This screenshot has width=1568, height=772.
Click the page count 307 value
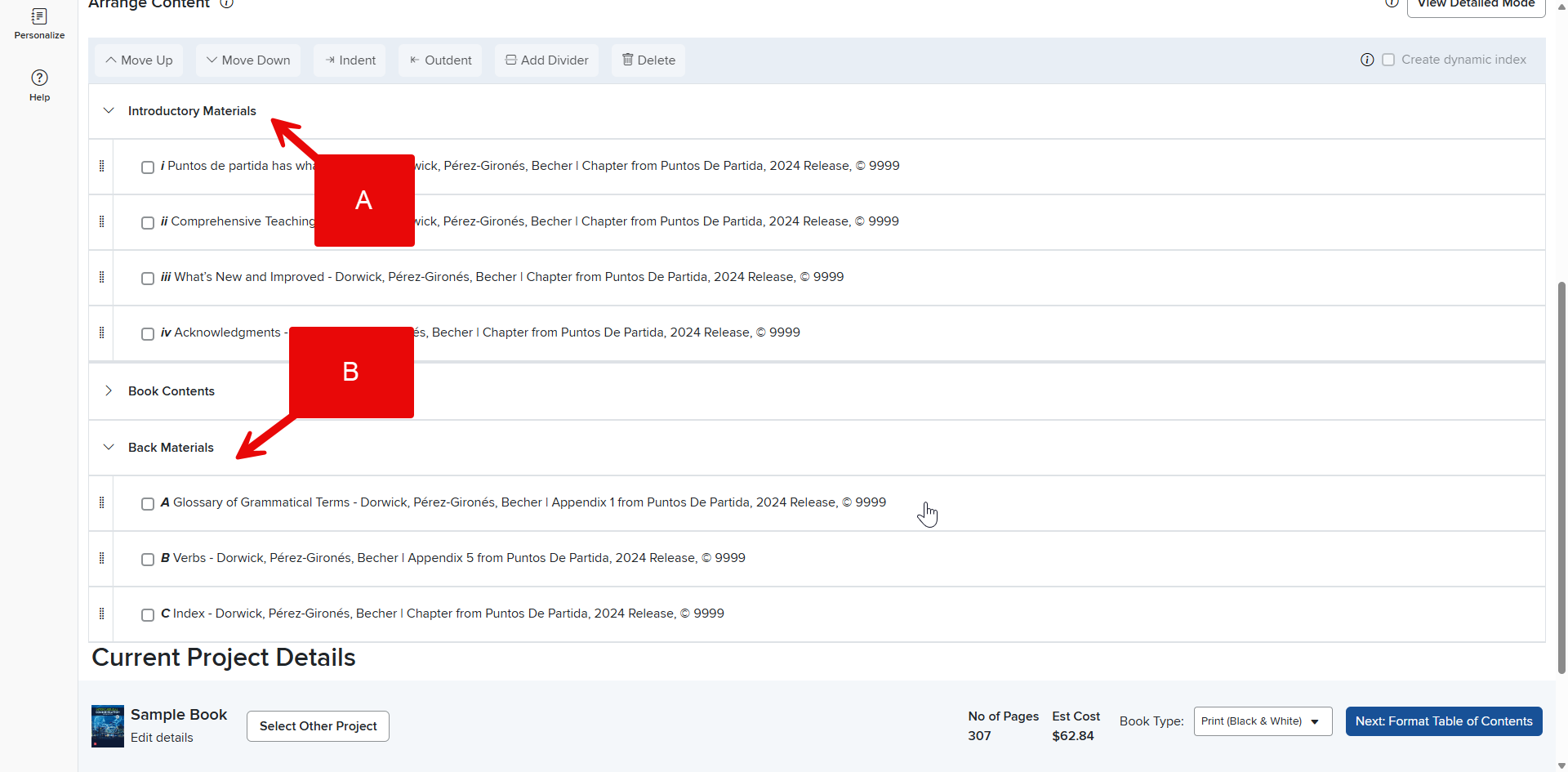pyautogui.click(x=979, y=736)
